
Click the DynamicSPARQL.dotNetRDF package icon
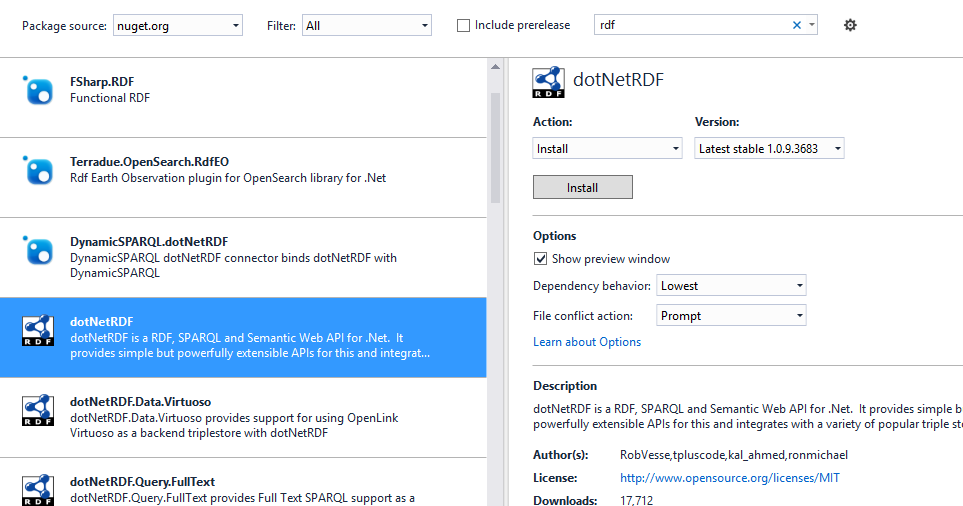click(38, 250)
